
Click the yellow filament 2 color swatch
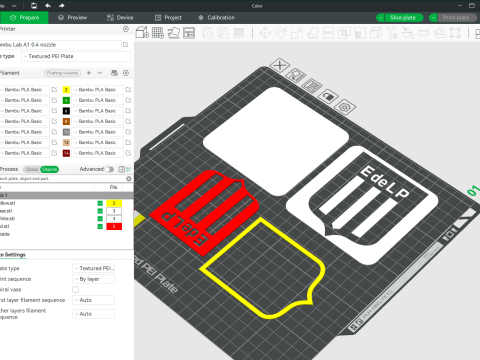(66, 90)
